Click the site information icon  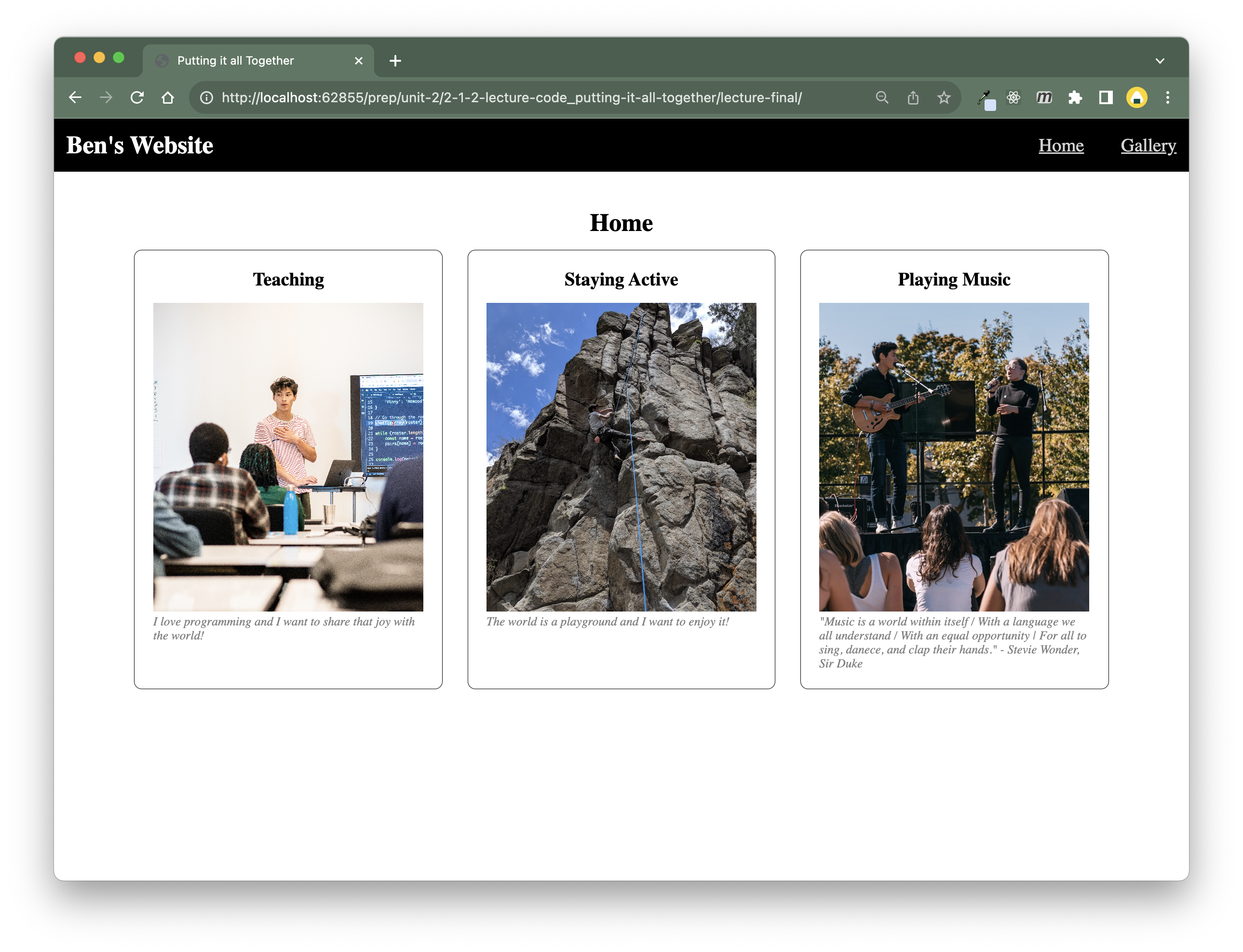207,97
